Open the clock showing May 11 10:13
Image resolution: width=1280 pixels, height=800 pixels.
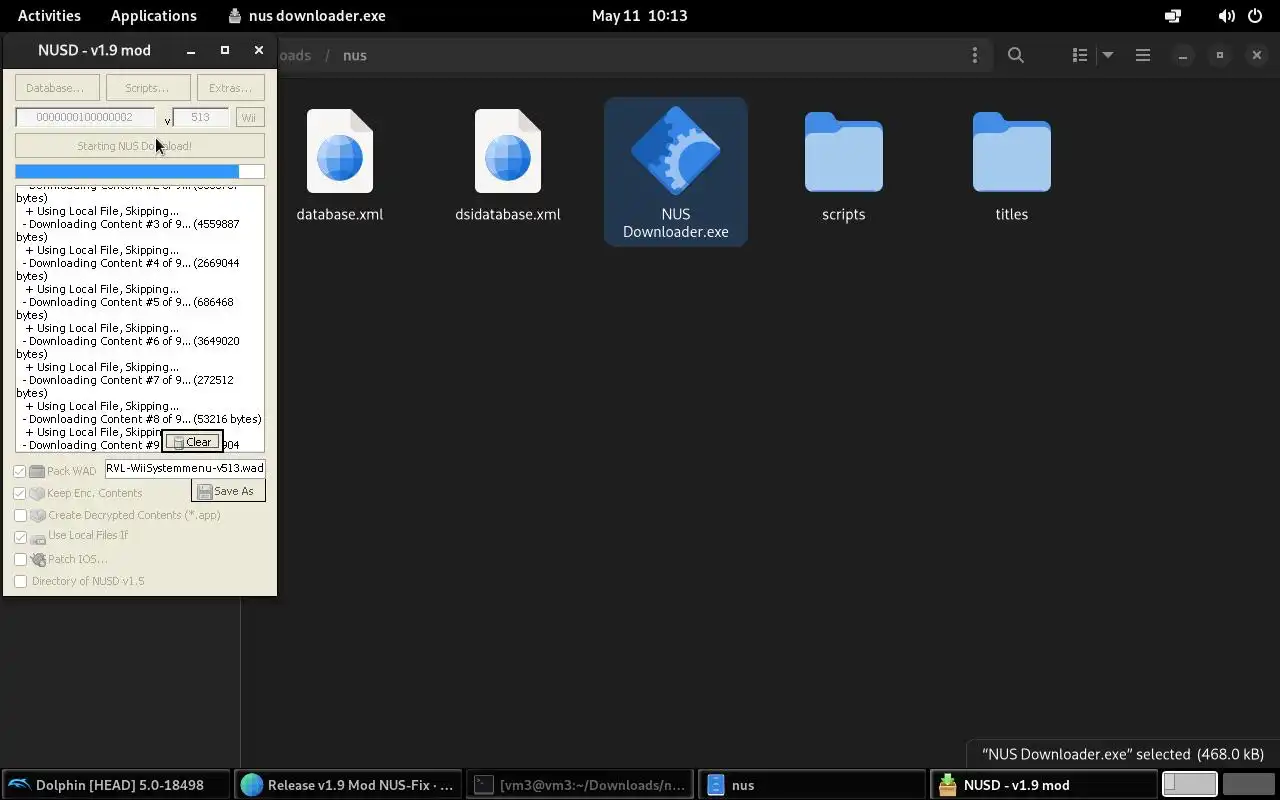click(x=640, y=15)
